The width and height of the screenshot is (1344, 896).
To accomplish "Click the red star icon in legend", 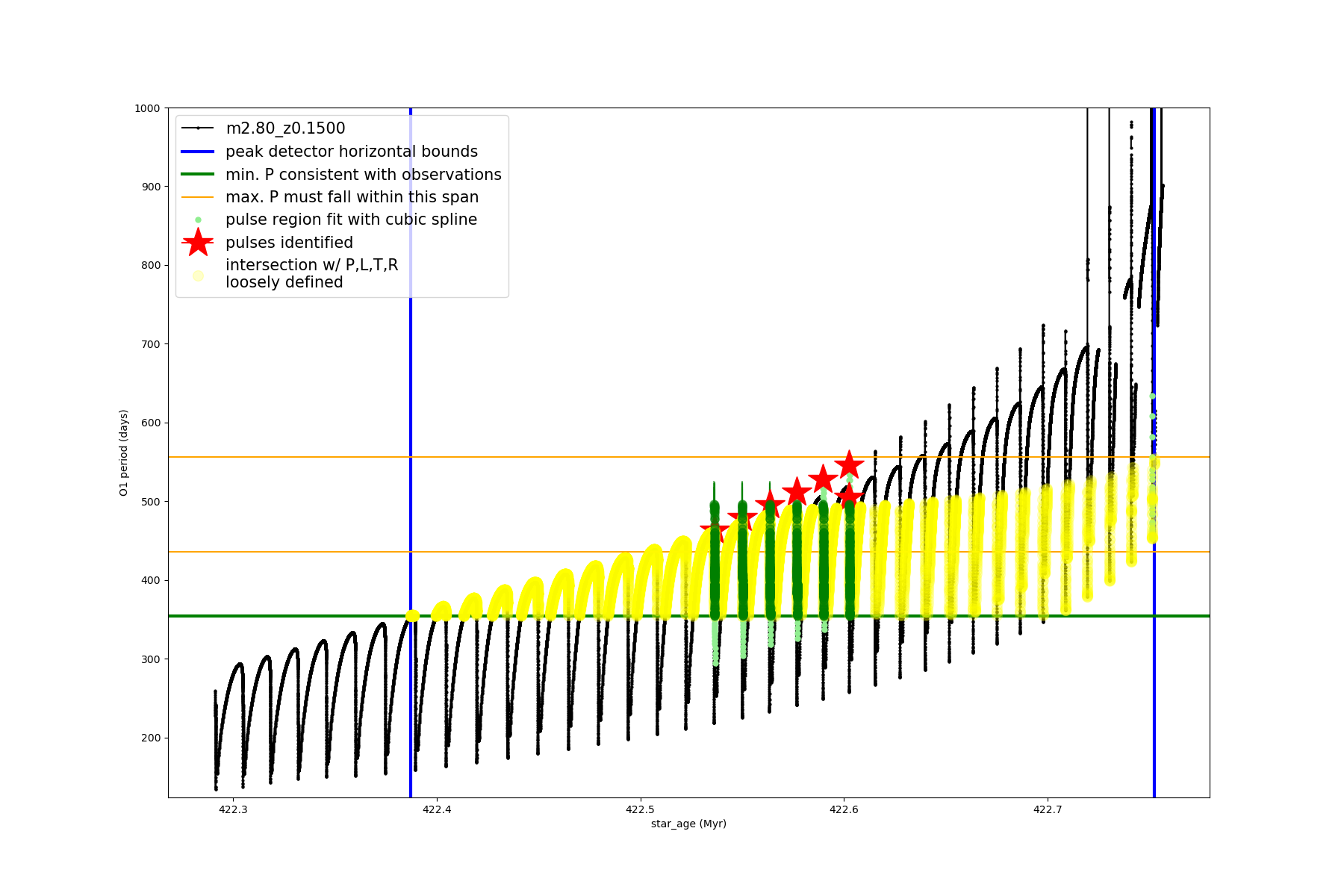I will coord(198,243).
